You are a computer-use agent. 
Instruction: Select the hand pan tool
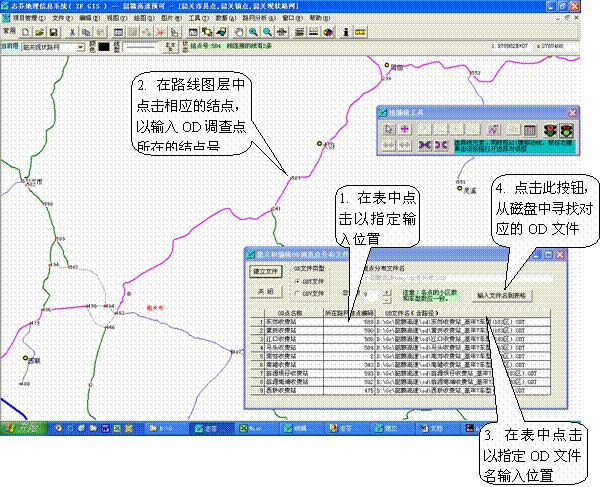239,33
